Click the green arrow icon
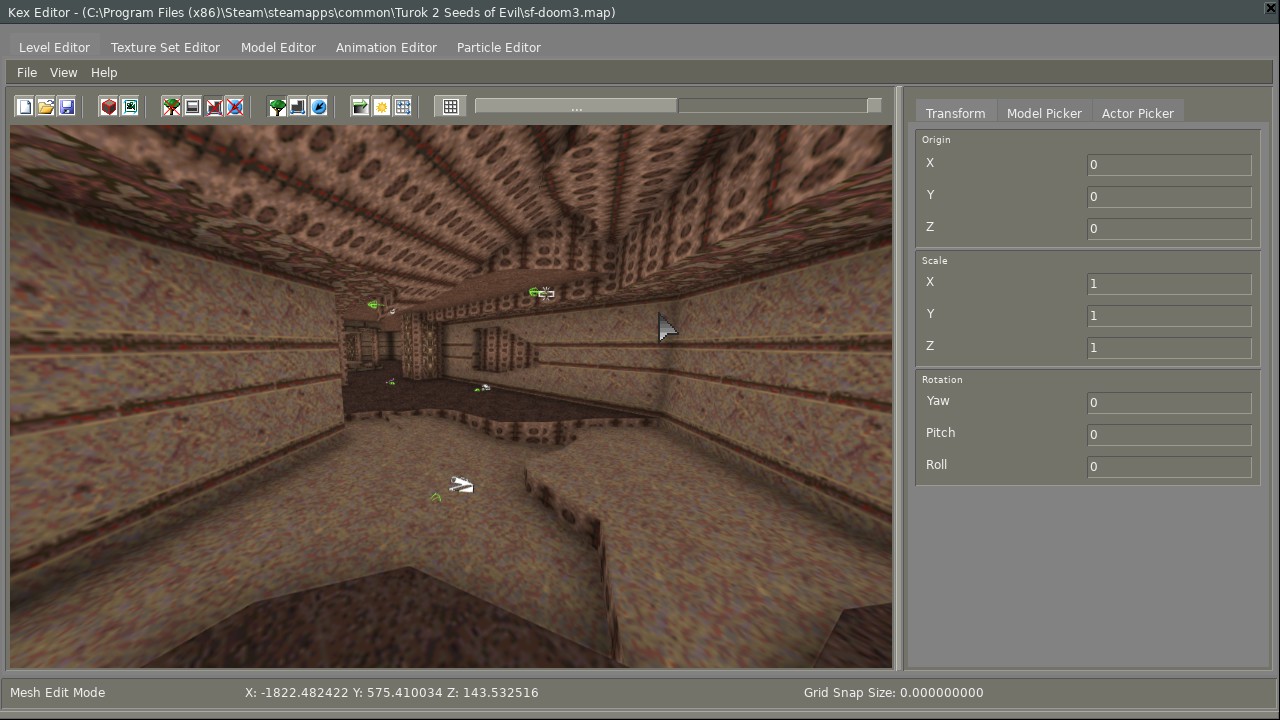 coord(360,107)
